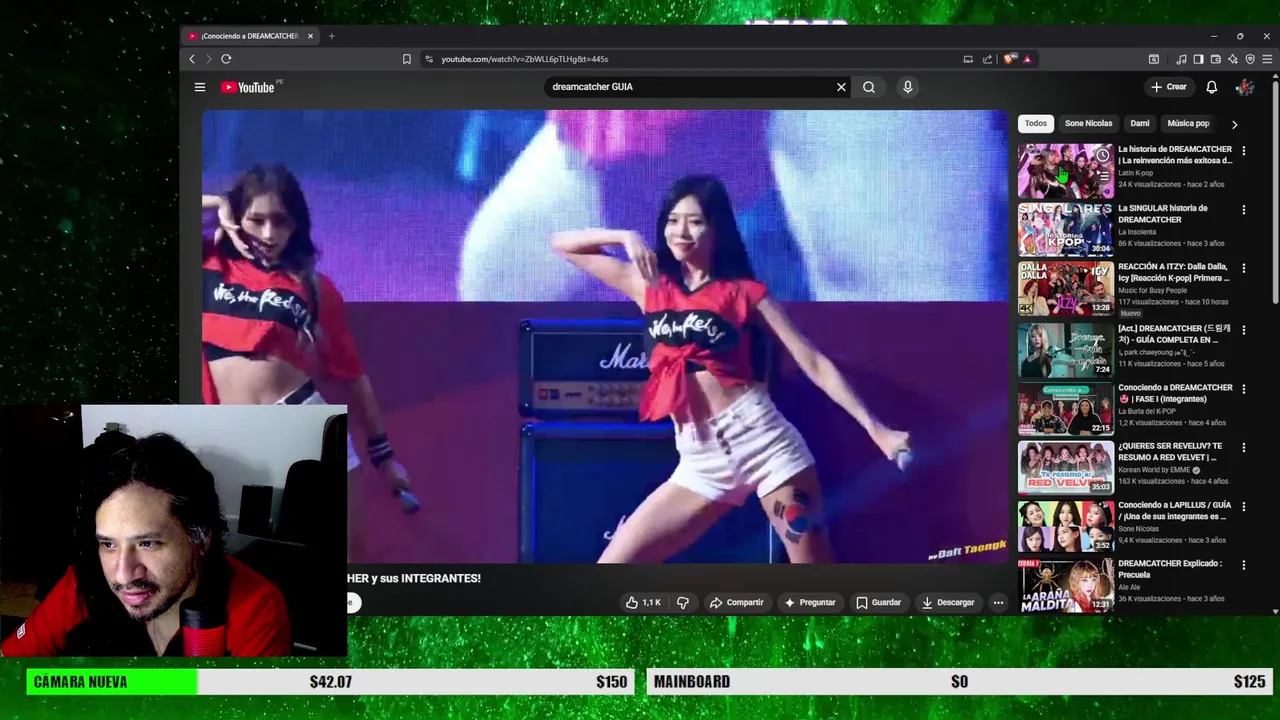The image size is (1280, 720).
Task: Open Brave Shields lion icon
Action: pos(1009,59)
